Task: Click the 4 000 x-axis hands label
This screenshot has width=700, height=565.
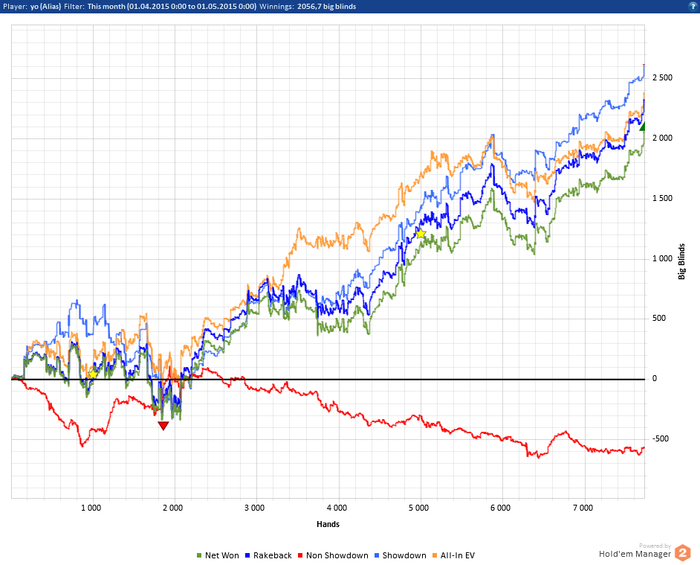Action: 337,508
